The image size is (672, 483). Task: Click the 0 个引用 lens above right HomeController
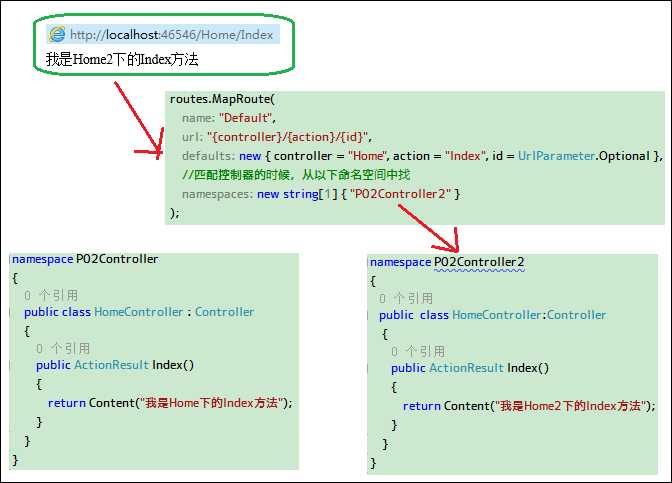pyautogui.click(x=406, y=298)
